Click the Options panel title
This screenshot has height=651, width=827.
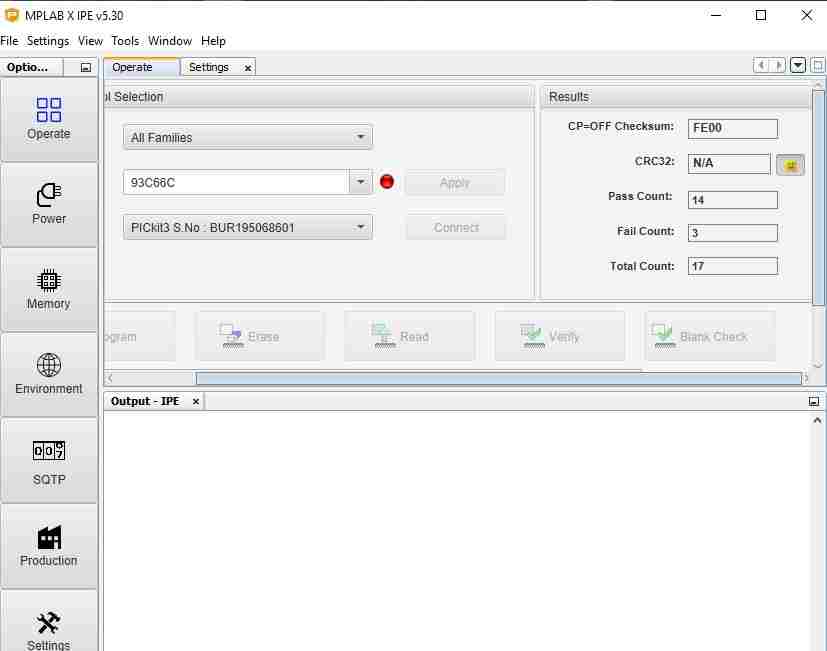(x=27, y=67)
